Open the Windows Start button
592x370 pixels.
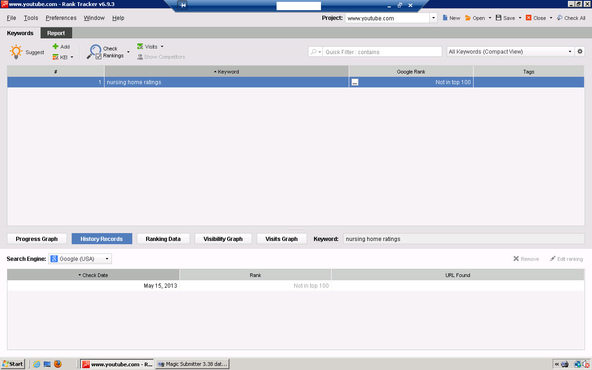[13, 364]
